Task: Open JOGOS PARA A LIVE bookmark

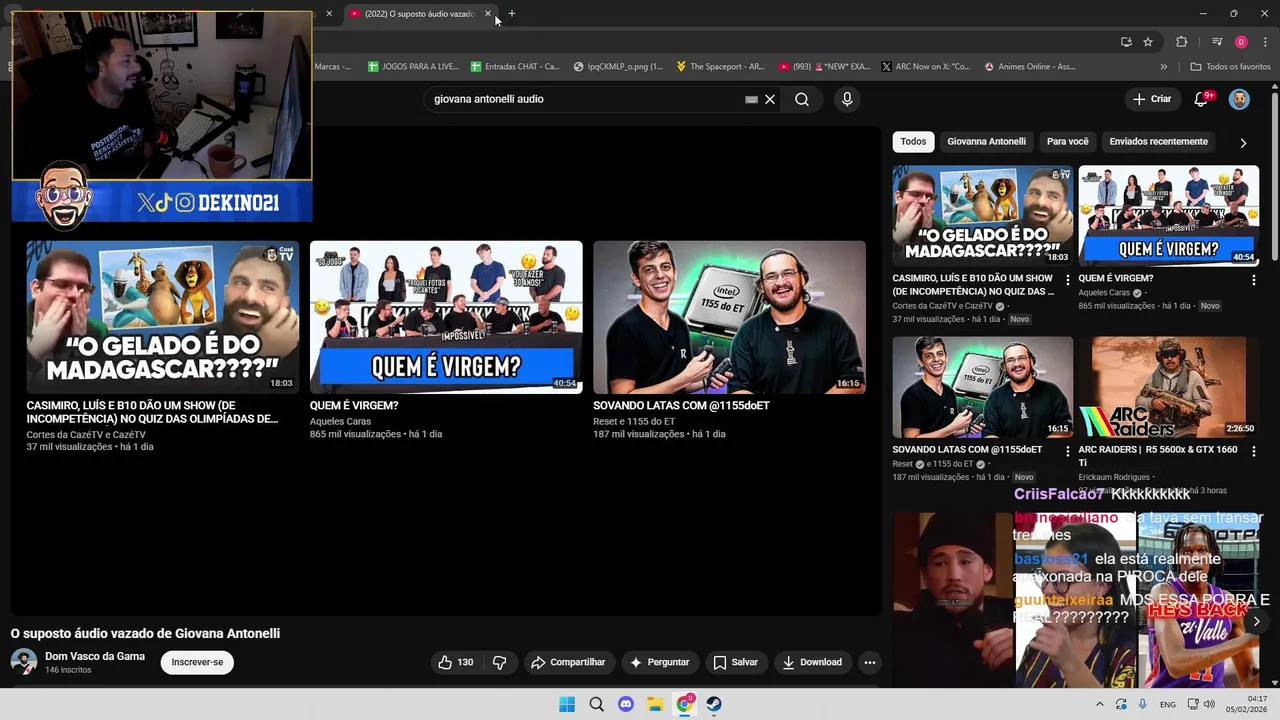Action: [413, 67]
